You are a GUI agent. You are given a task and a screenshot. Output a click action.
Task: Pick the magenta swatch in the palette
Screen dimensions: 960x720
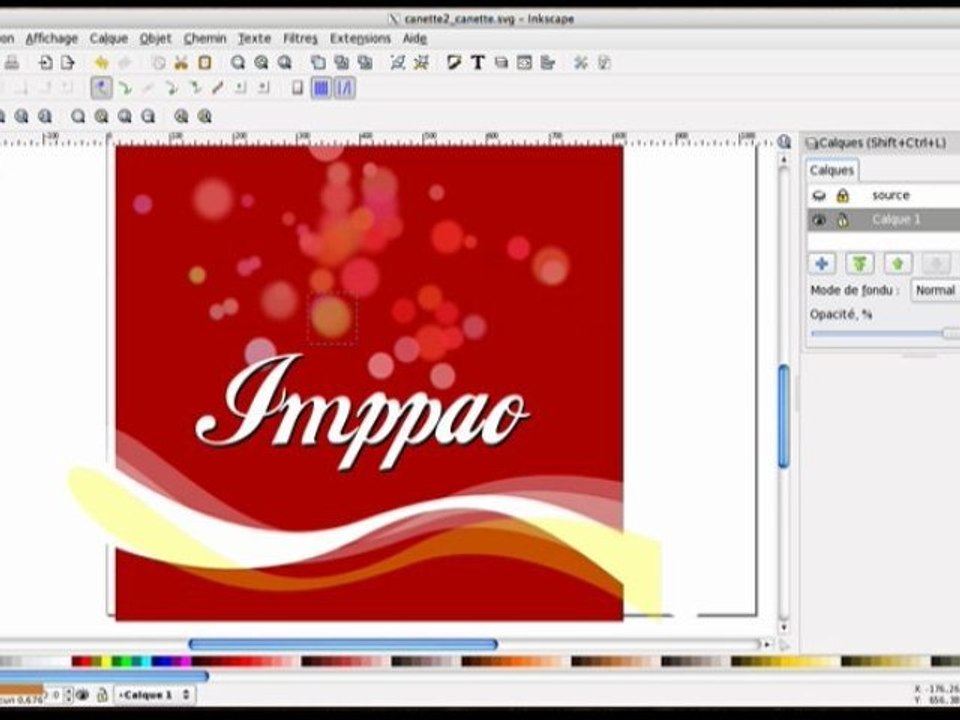pos(186,661)
